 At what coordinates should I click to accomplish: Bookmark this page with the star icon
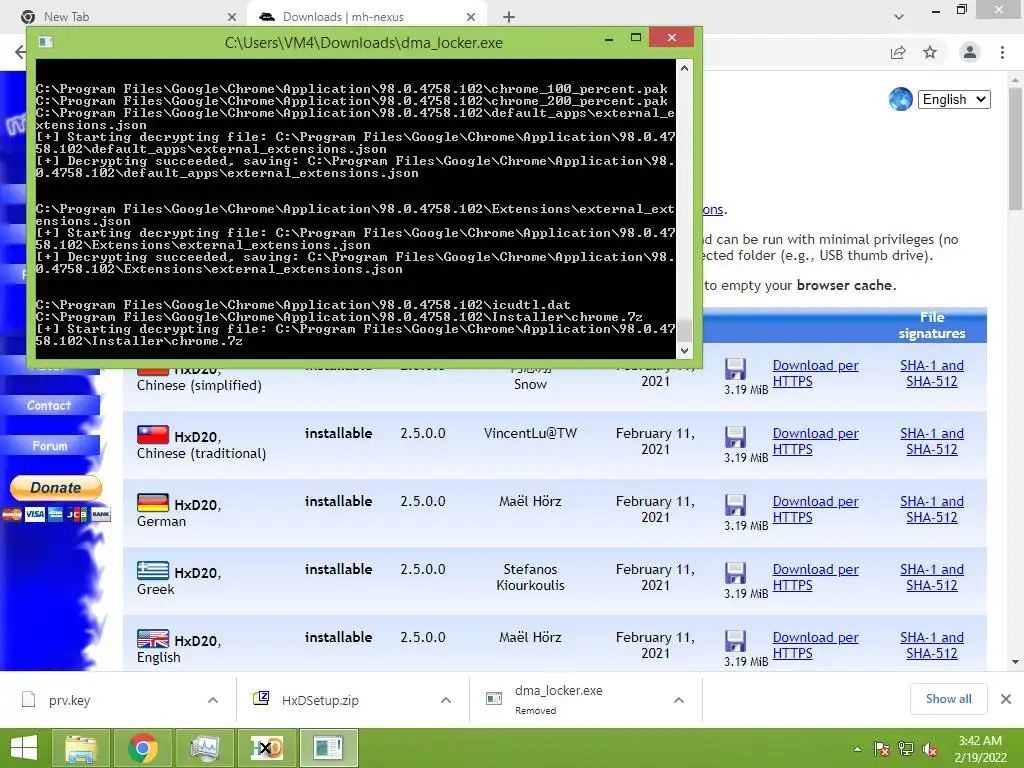point(930,52)
